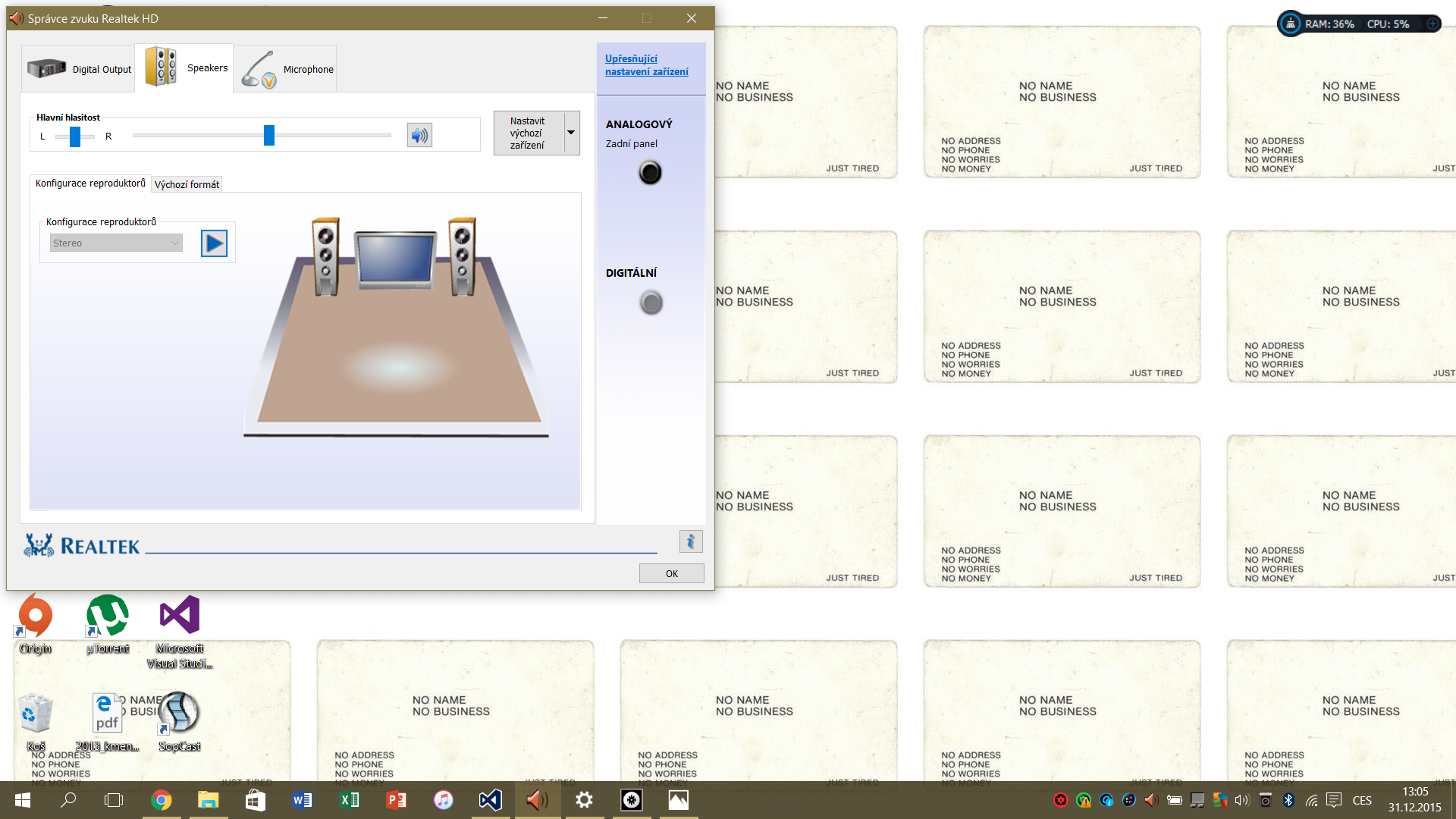
Task: Click the left speaker in the room
Action: click(x=326, y=256)
